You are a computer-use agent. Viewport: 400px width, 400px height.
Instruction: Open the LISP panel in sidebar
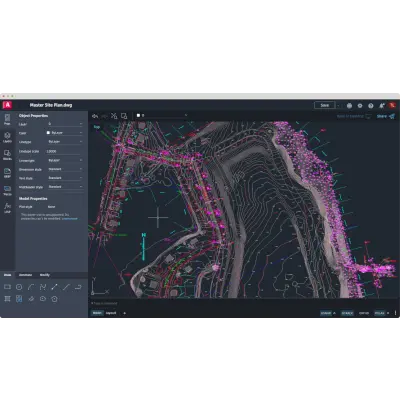tap(7, 208)
